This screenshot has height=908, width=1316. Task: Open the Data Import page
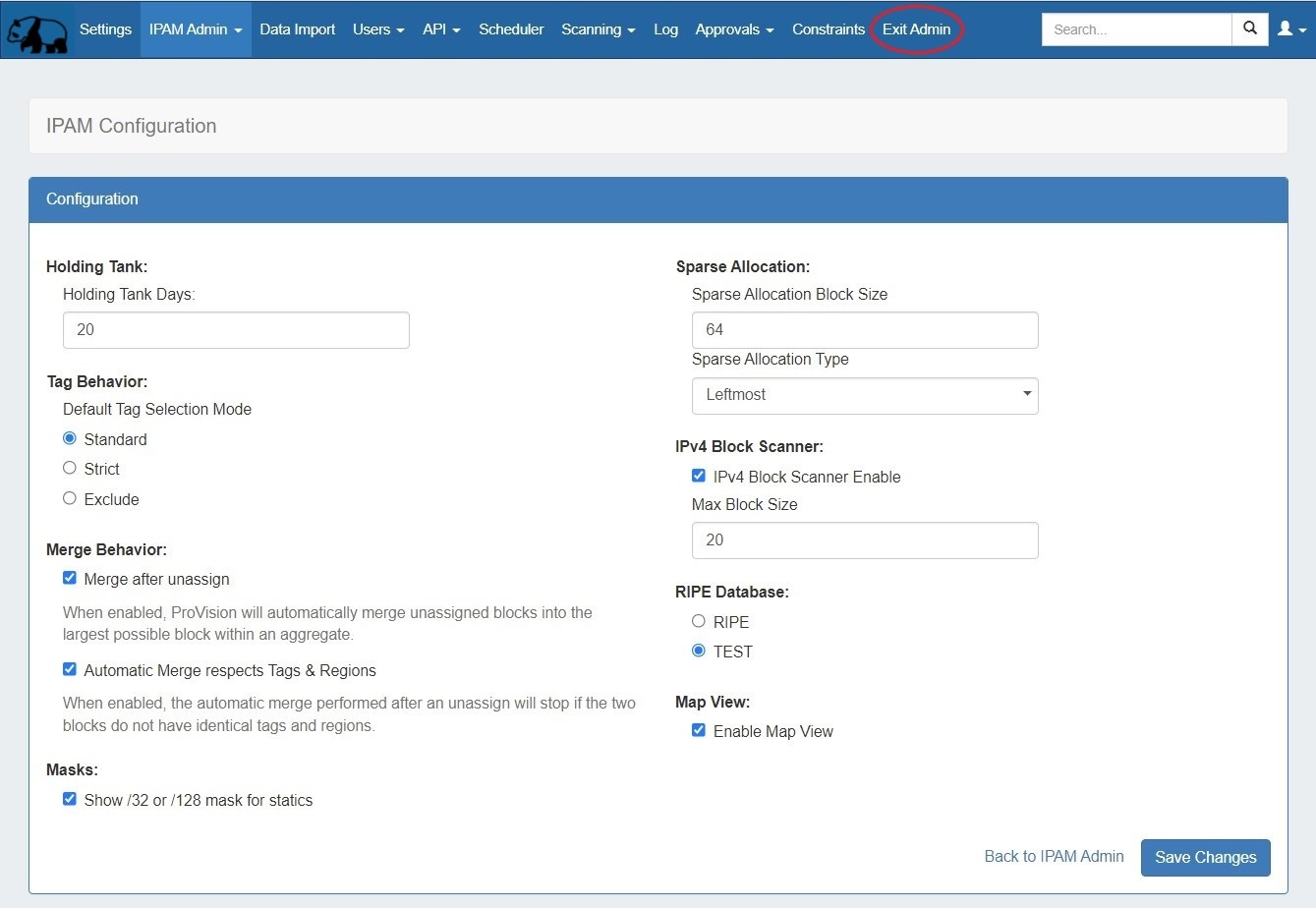(297, 29)
